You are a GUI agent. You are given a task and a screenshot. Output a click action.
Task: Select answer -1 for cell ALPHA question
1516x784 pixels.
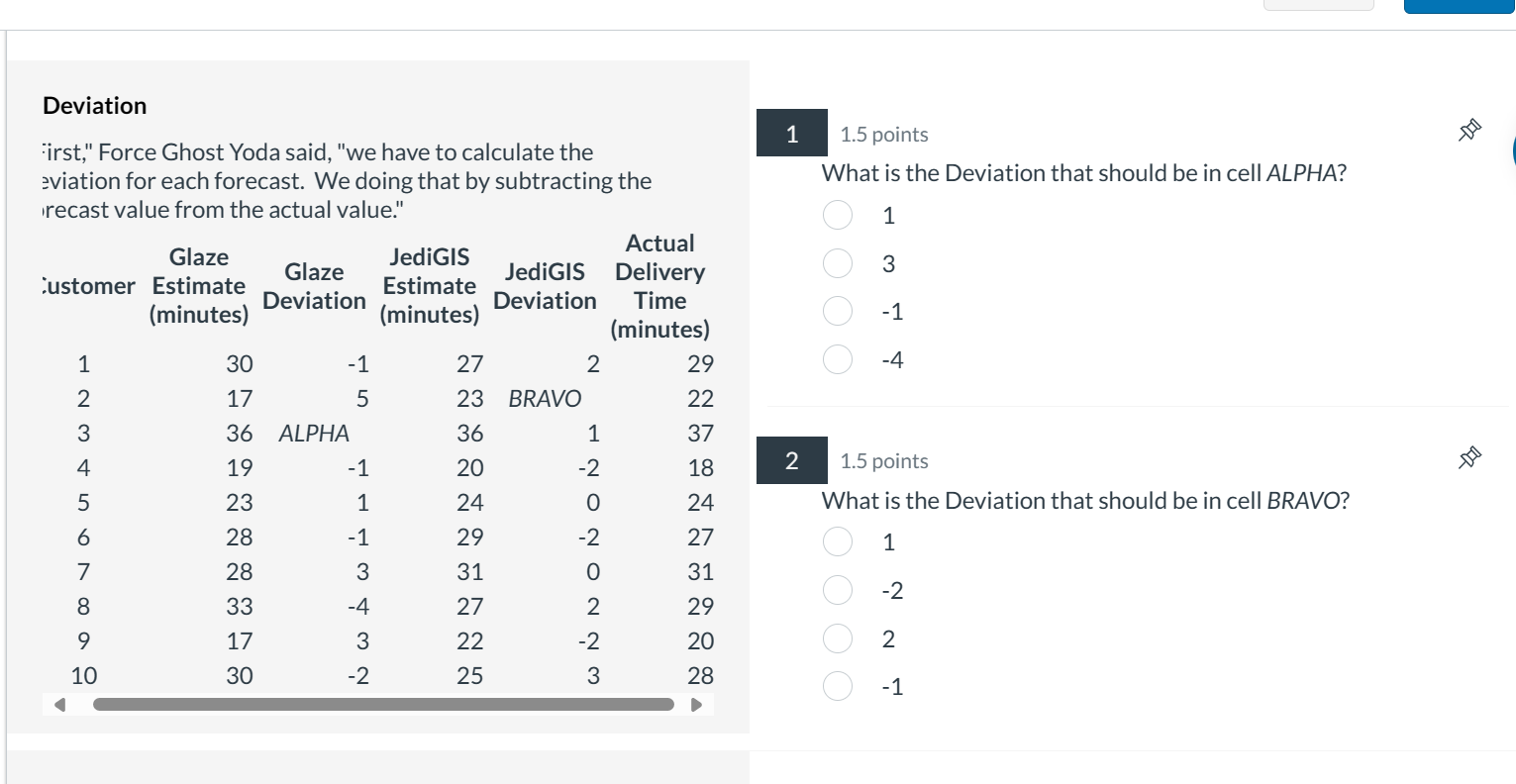(x=838, y=311)
